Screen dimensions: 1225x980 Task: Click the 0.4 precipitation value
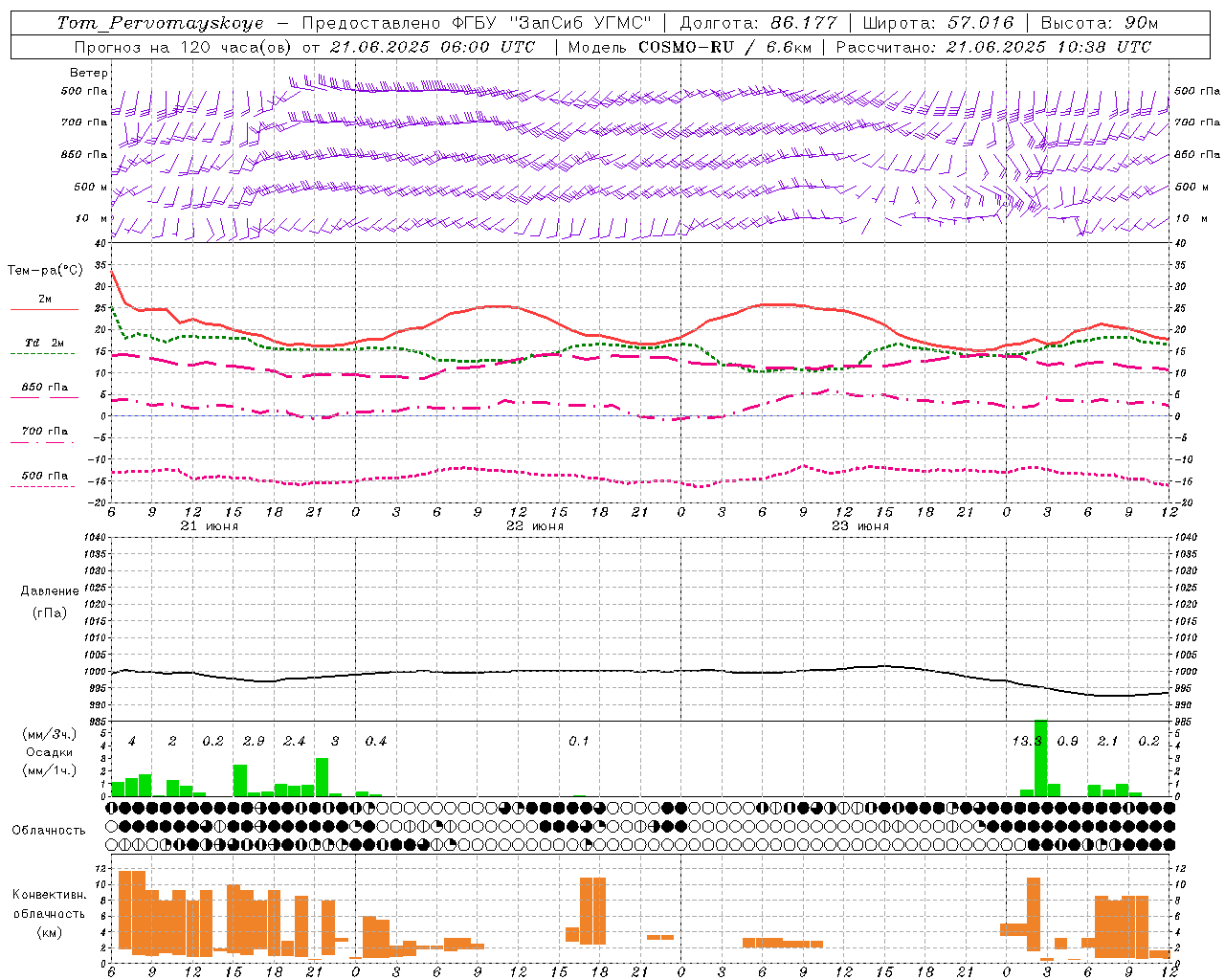point(376,742)
